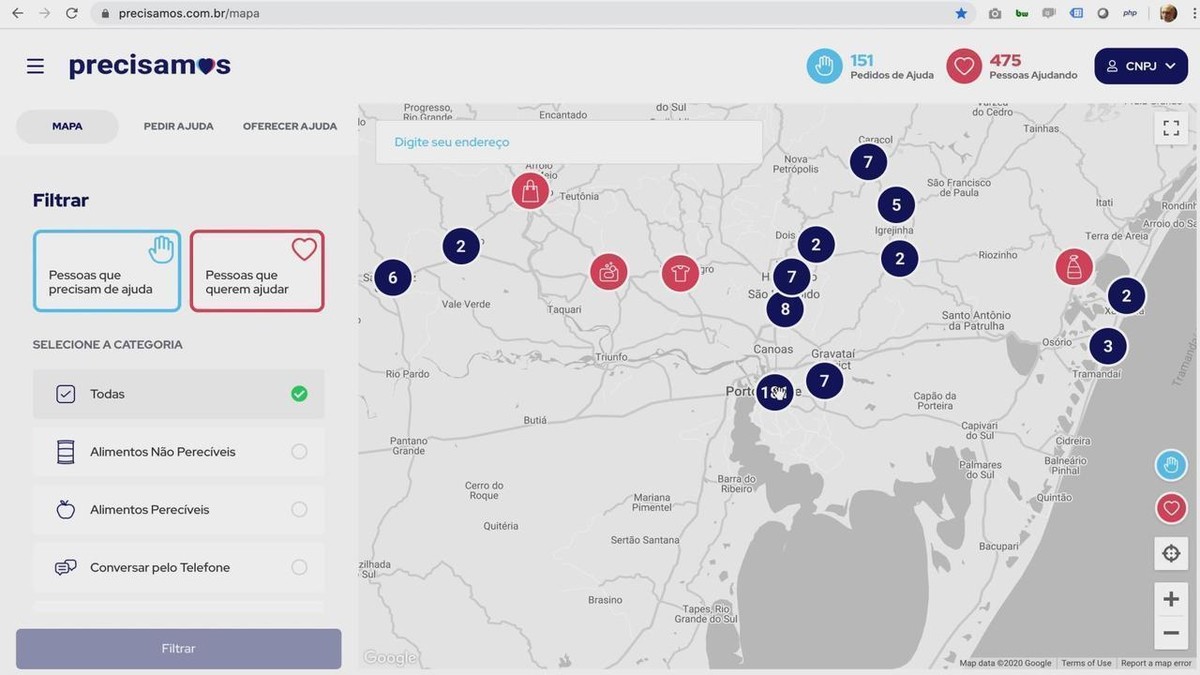Click the apple category icon
Image resolution: width=1200 pixels, height=675 pixels.
66,510
